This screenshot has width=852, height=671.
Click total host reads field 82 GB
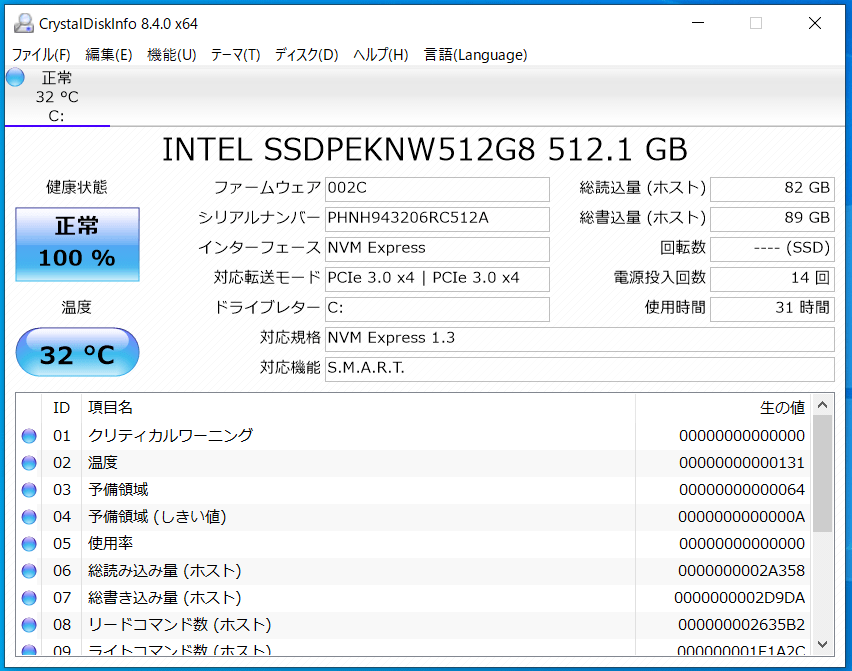pyautogui.click(x=772, y=189)
